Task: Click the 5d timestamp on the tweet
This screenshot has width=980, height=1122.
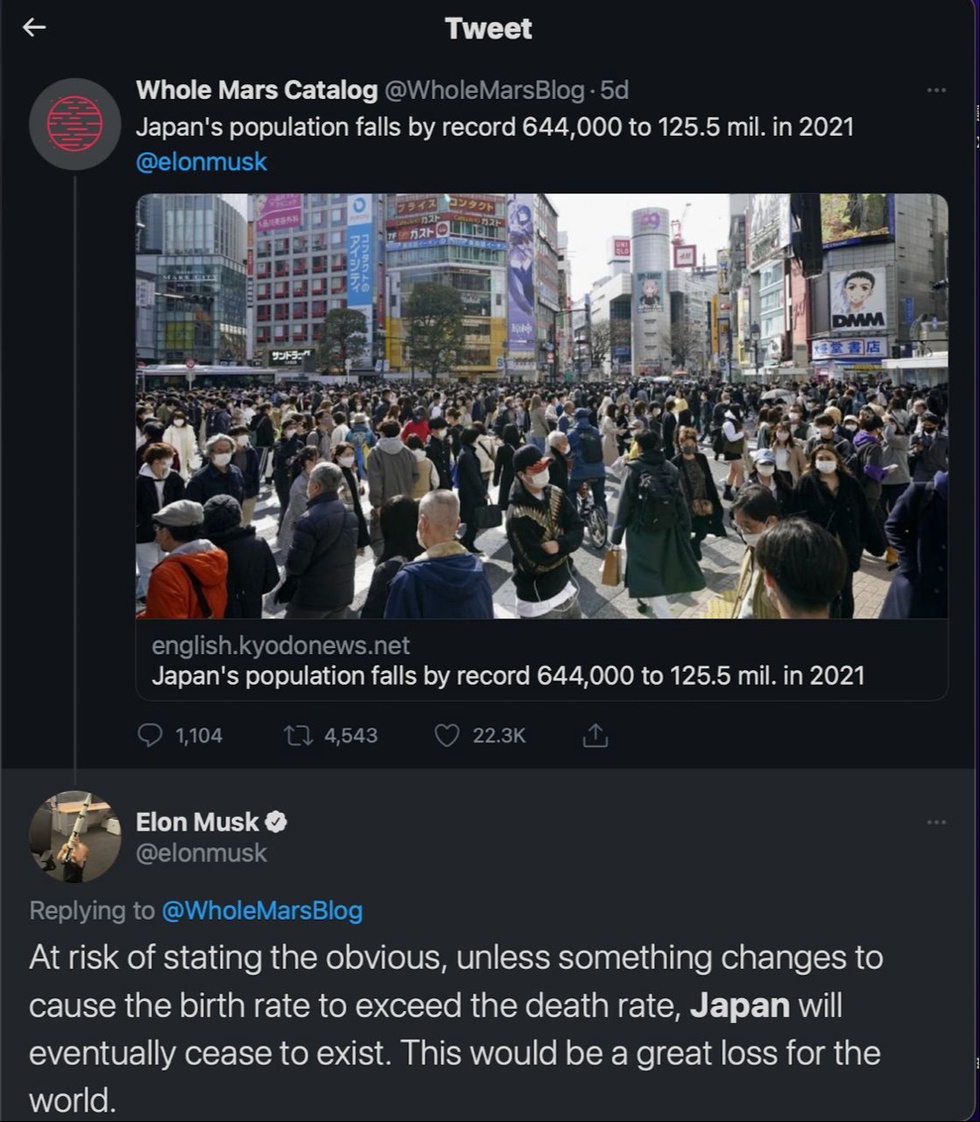Action: (614, 90)
